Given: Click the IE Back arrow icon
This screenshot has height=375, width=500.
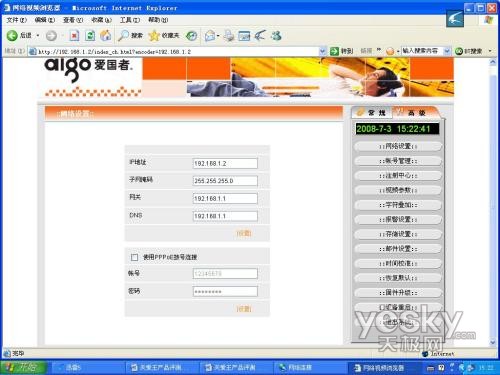Looking at the screenshot, I should [12, 36].
